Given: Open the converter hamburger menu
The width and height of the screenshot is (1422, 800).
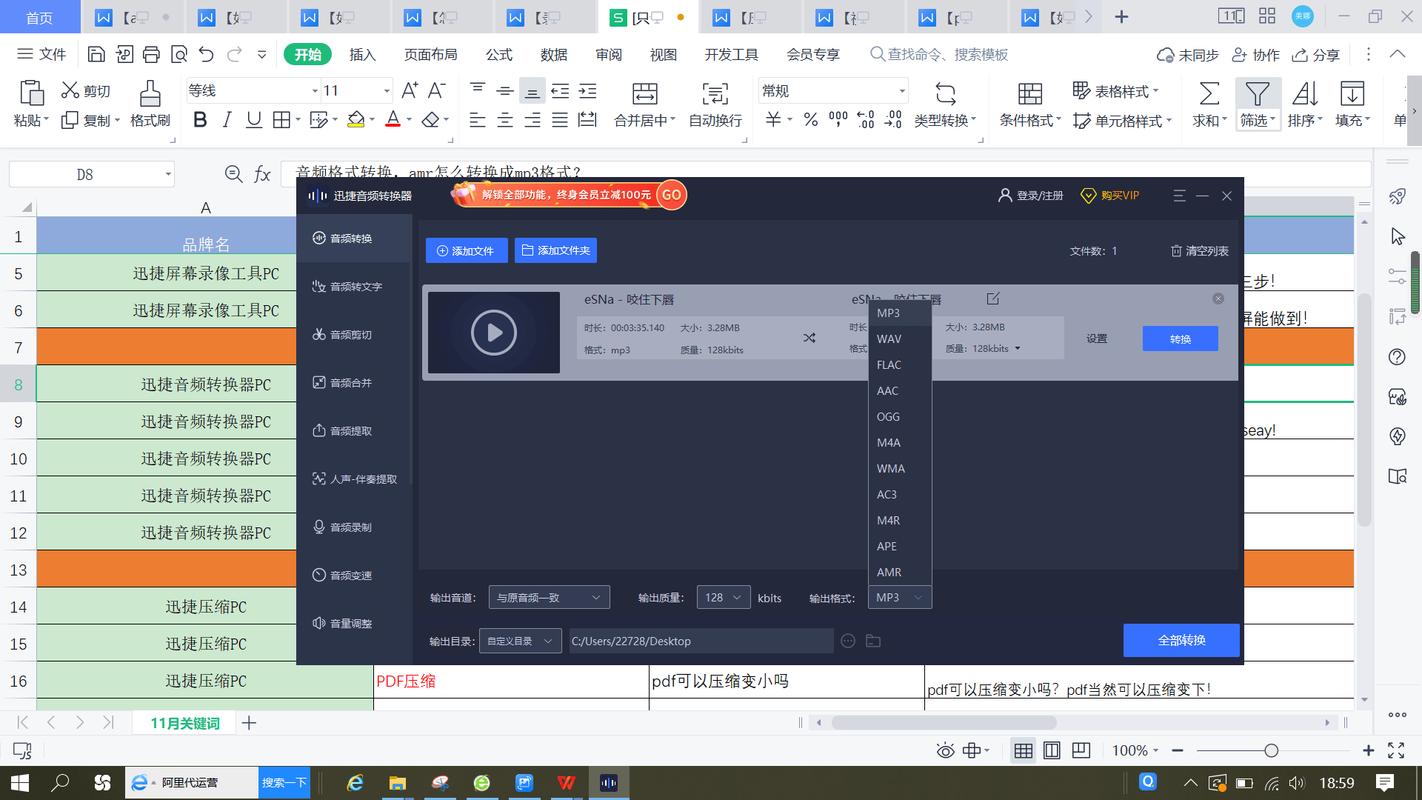Looking at the screenshot, I should click(x=1180, y=196).
